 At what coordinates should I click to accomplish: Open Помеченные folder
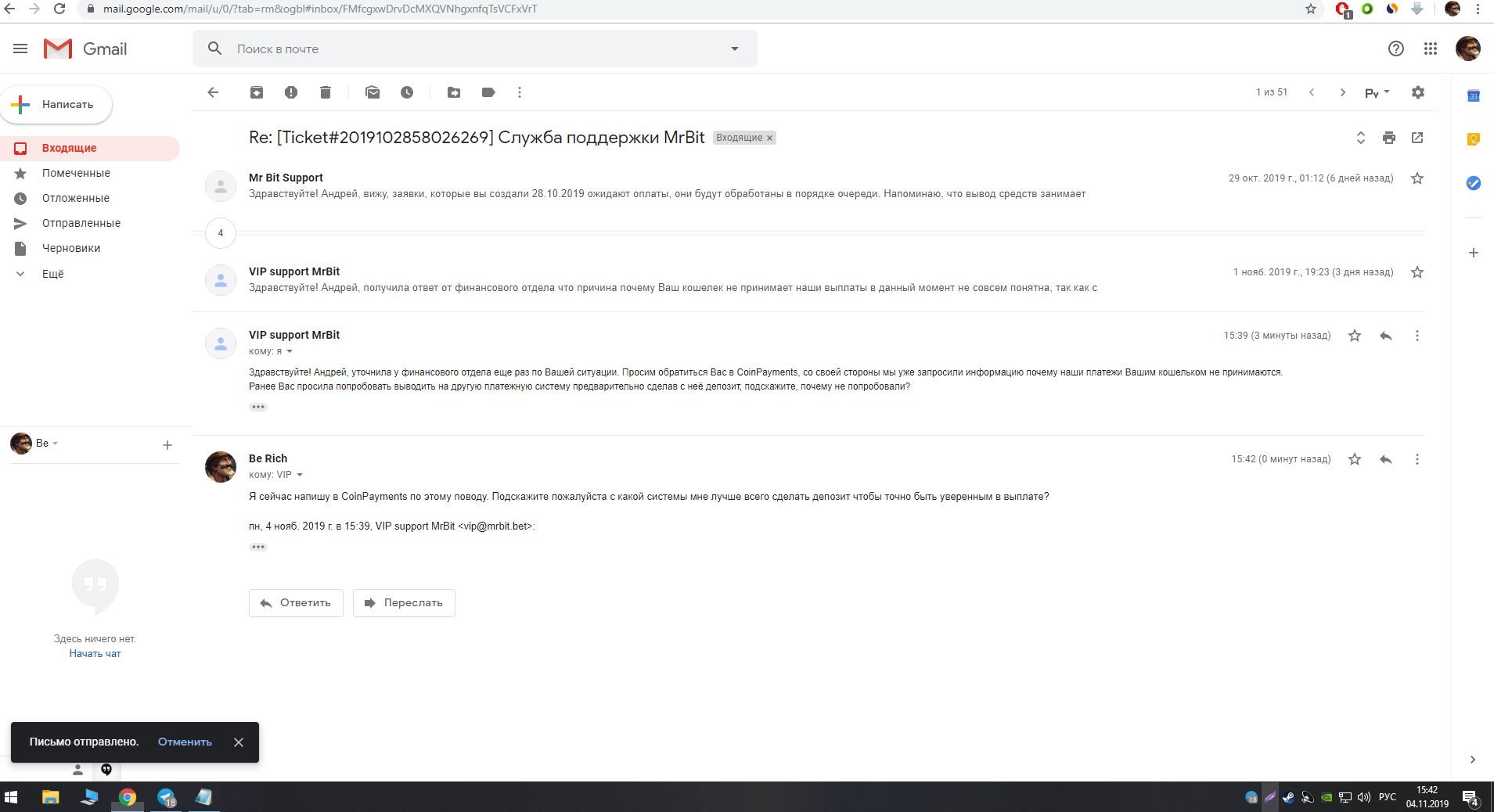(90, 173)
